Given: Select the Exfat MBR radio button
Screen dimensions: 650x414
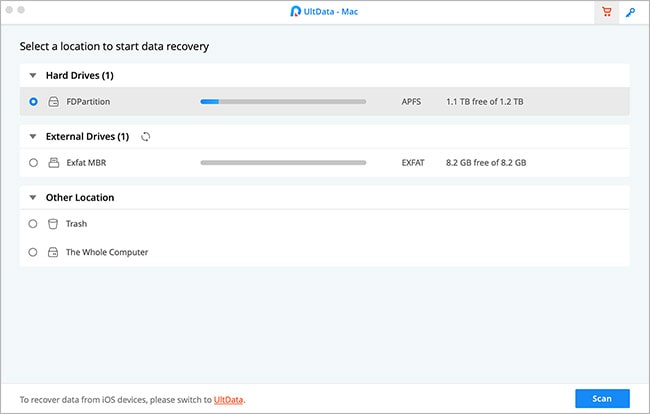Looking at the screenshot, I should tap(34, 162).
